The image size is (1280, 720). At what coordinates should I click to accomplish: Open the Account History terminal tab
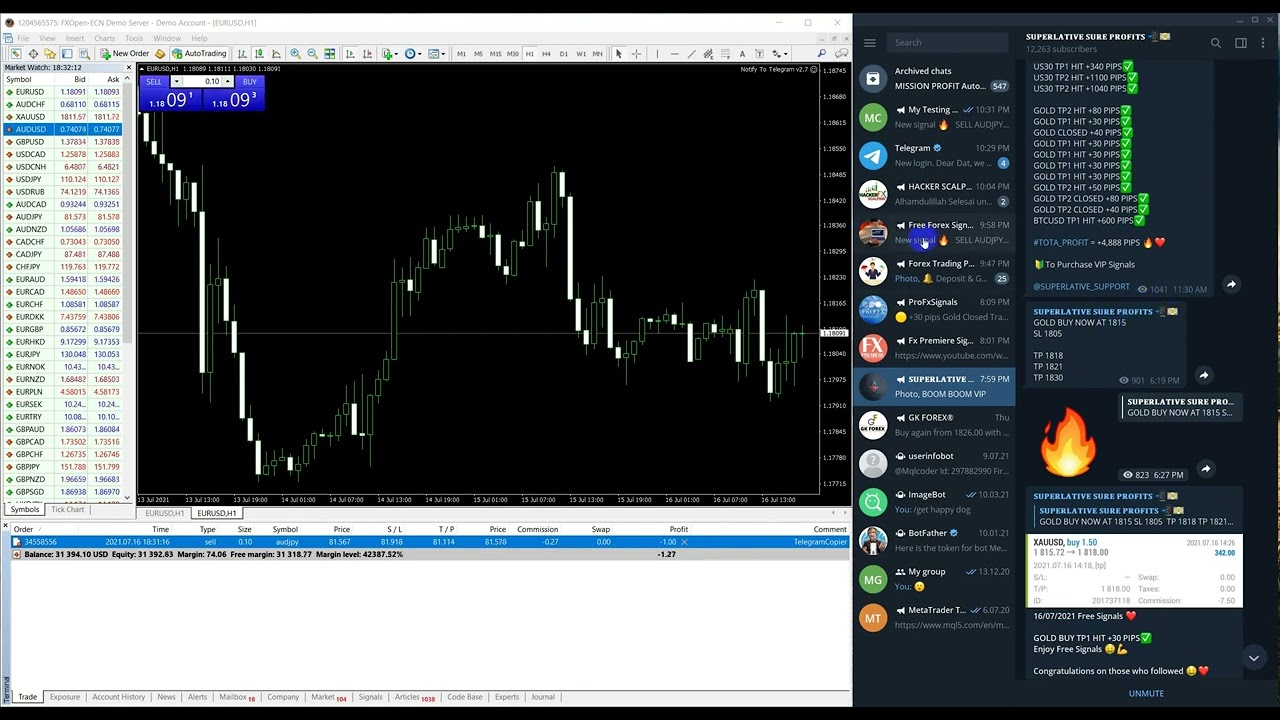[119, 697]
